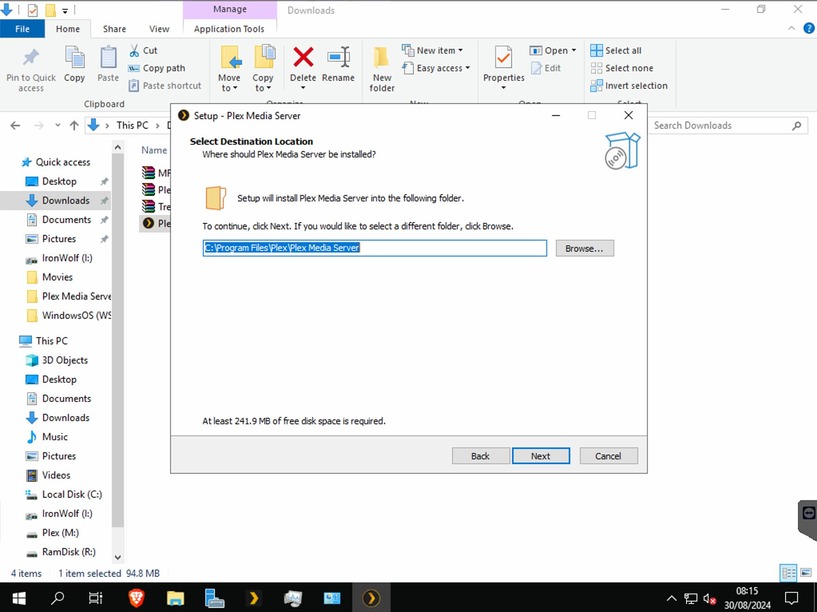Click the Plex setup taskbar icon
Screen dimensions: 817x612
(371, 598)
